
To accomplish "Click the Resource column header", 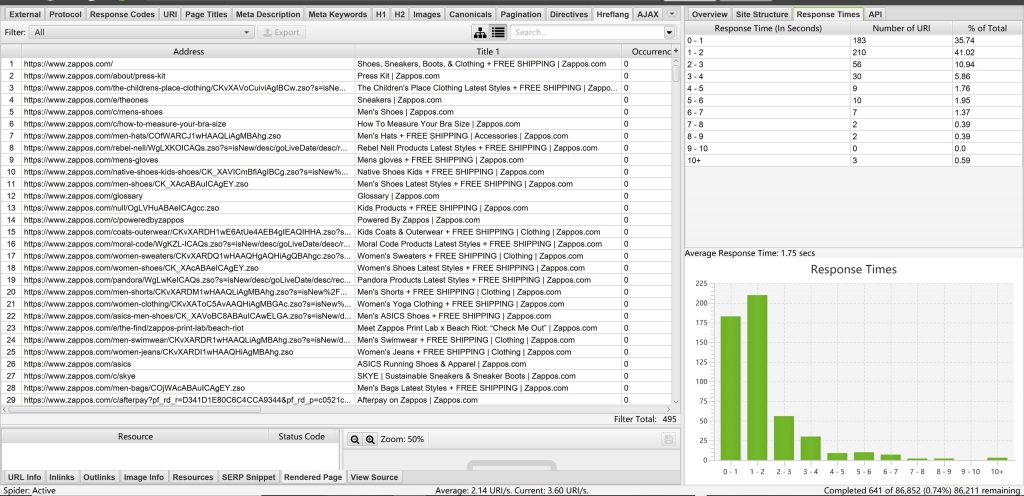I will (x=135, y=436).
